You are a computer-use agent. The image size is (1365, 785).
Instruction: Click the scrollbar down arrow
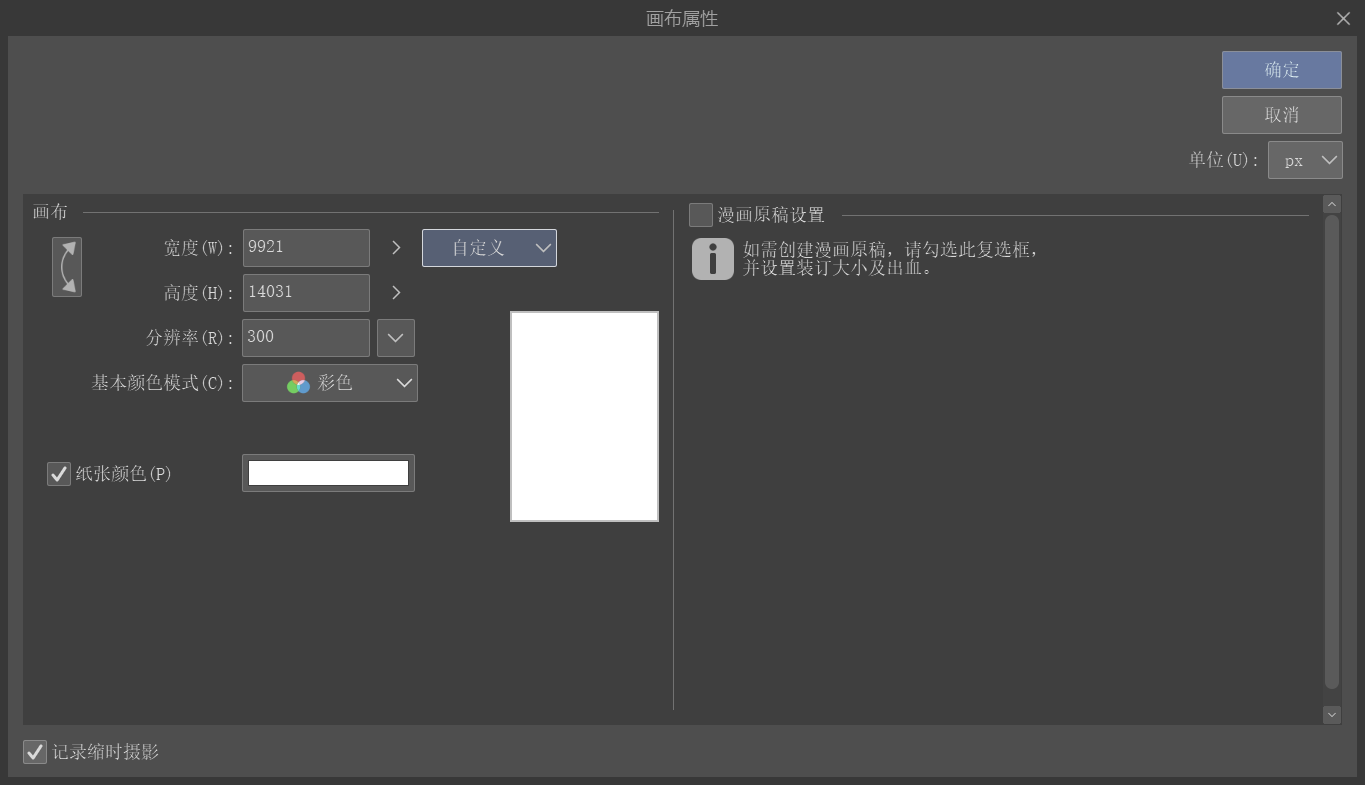(1331, 714)
